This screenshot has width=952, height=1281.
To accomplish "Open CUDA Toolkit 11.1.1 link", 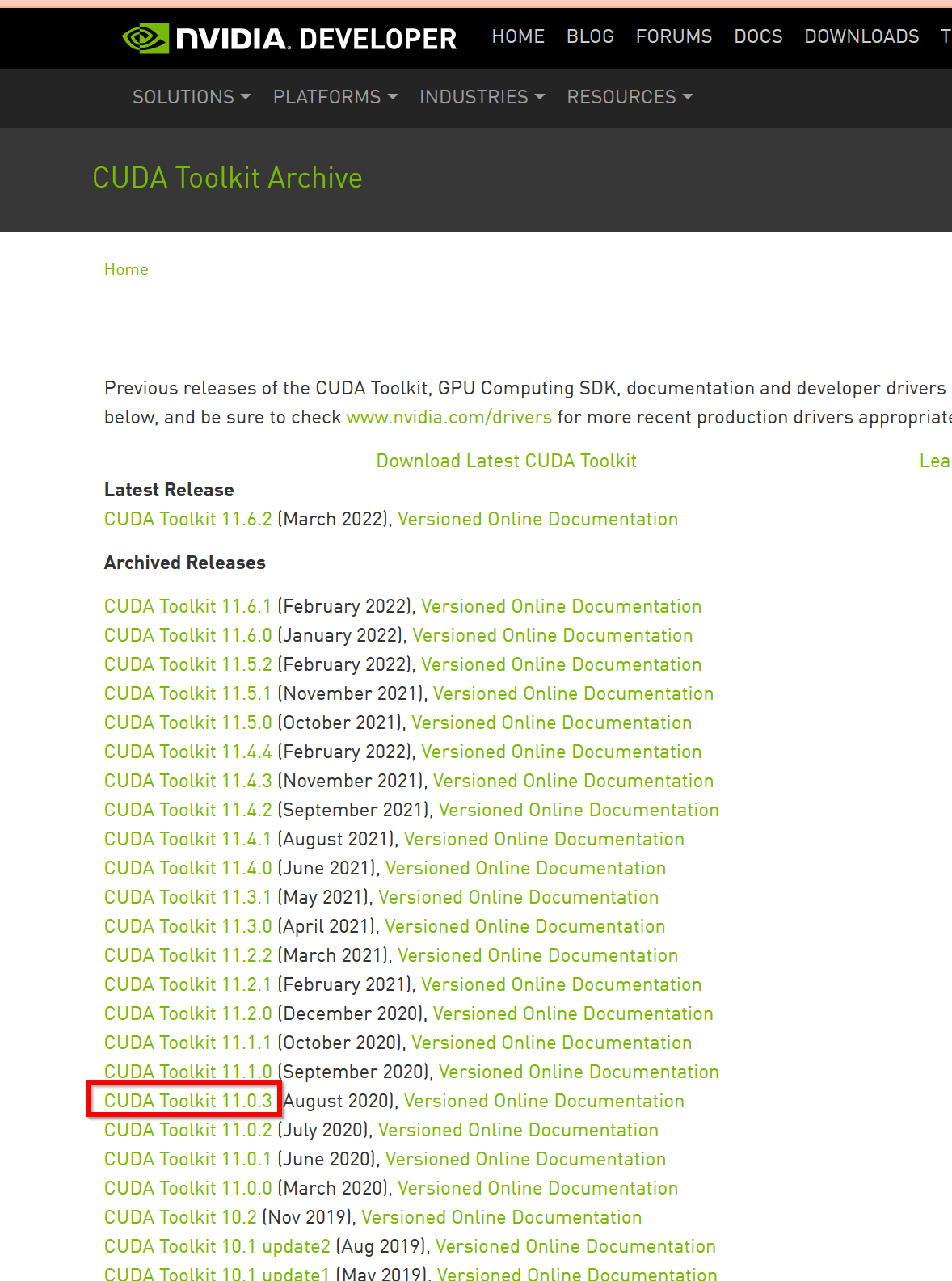I will coord(188,1043).
